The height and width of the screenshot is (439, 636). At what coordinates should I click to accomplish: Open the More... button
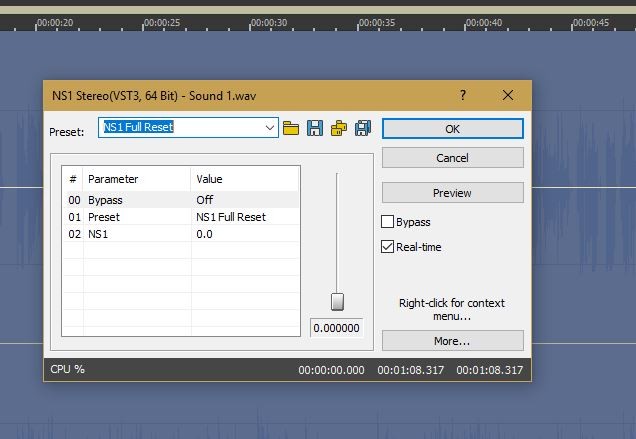pyautogui.click(x=453, y=341)
